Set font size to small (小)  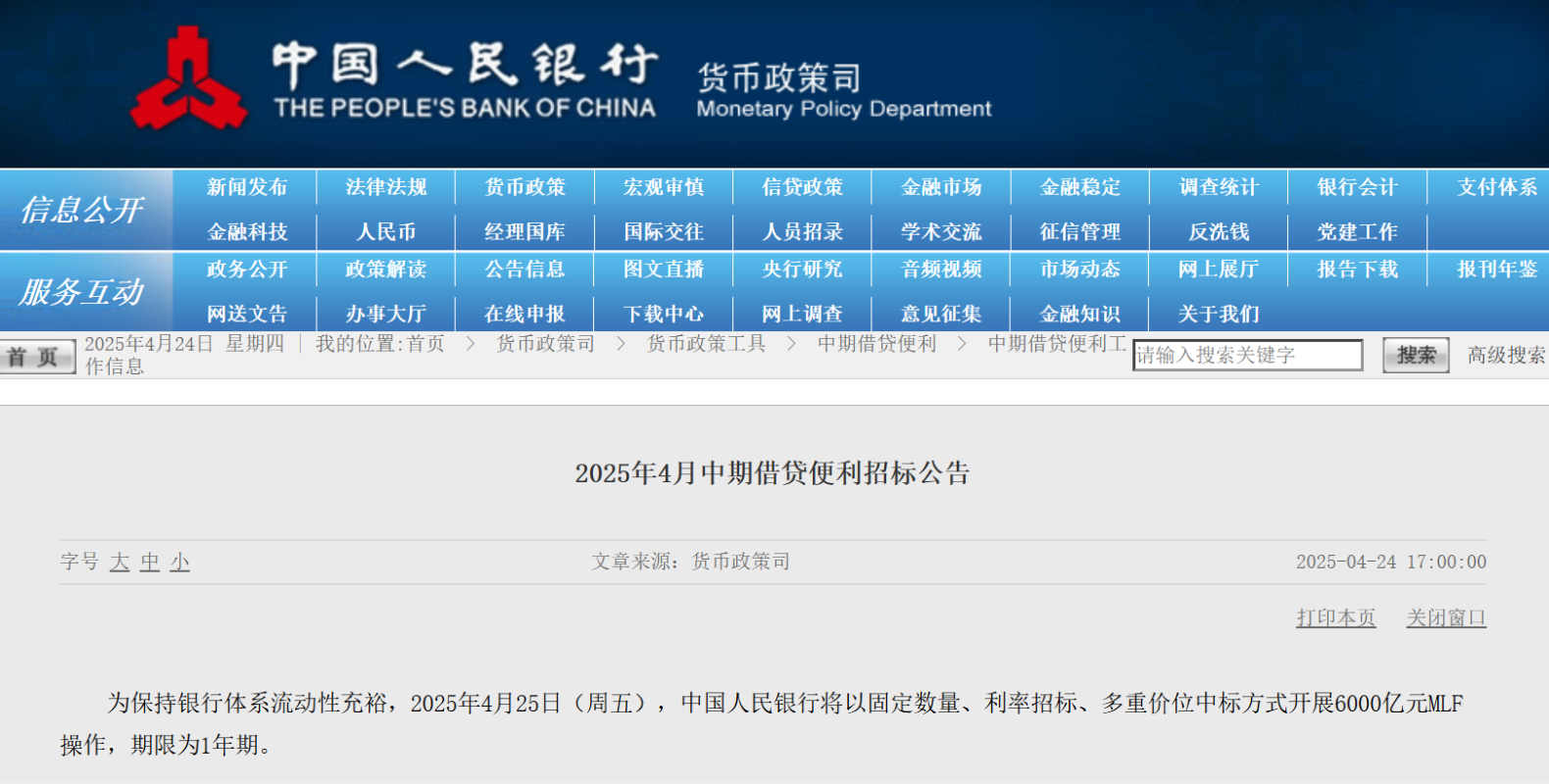(180, 563)
